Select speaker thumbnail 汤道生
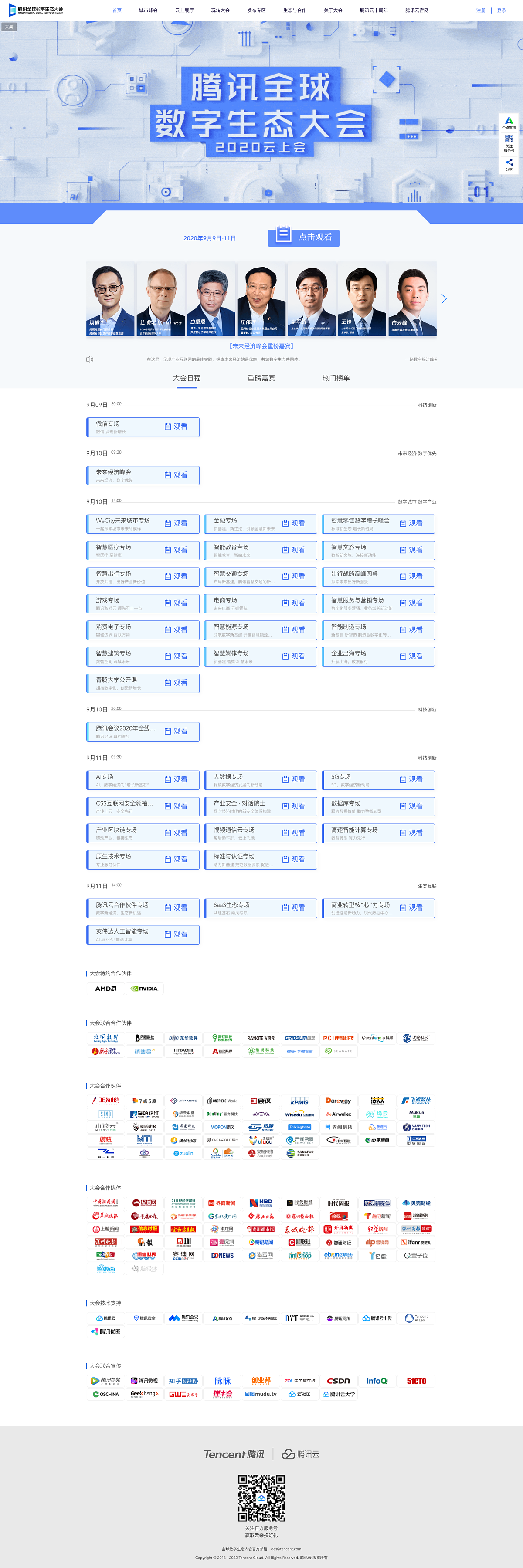The height and width of the screenshot is (1568, 523). point(110,299)
